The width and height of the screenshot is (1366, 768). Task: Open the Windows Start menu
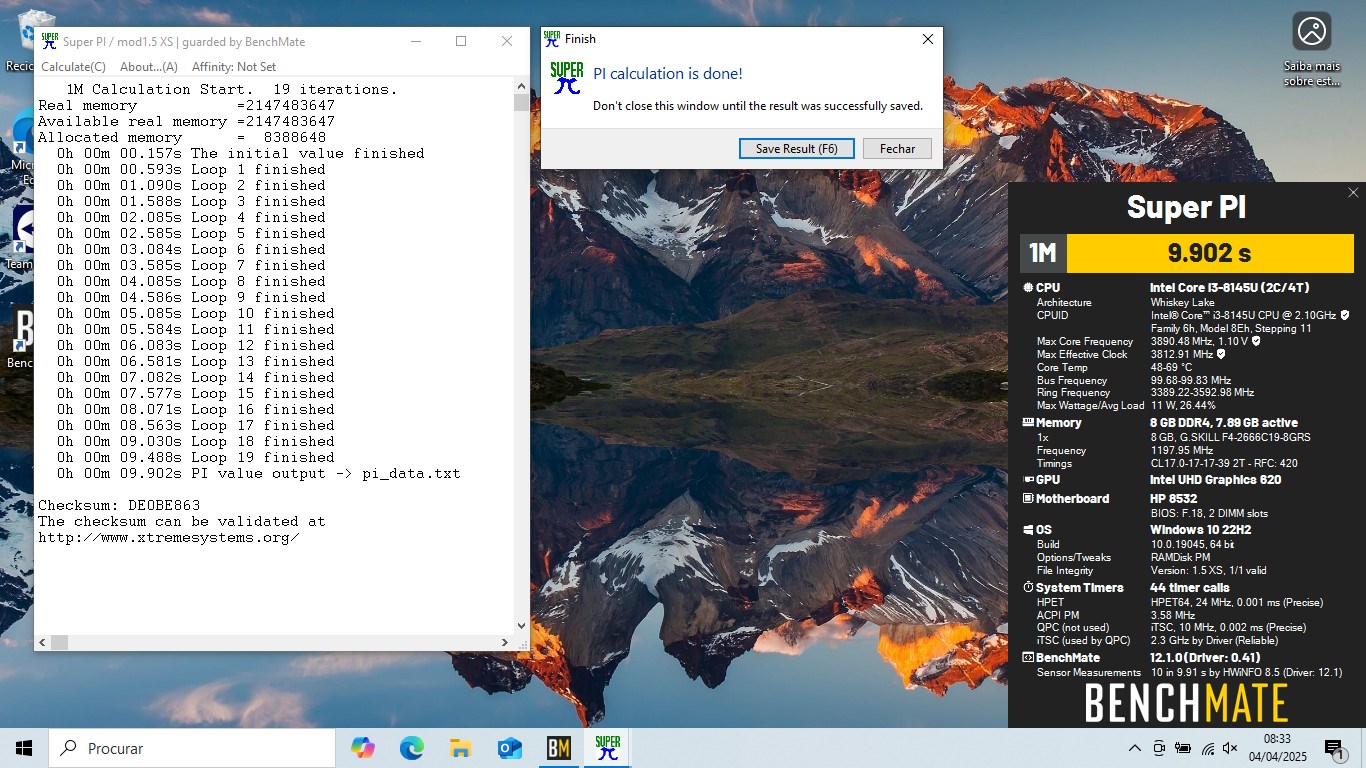(x=24, y=748)
